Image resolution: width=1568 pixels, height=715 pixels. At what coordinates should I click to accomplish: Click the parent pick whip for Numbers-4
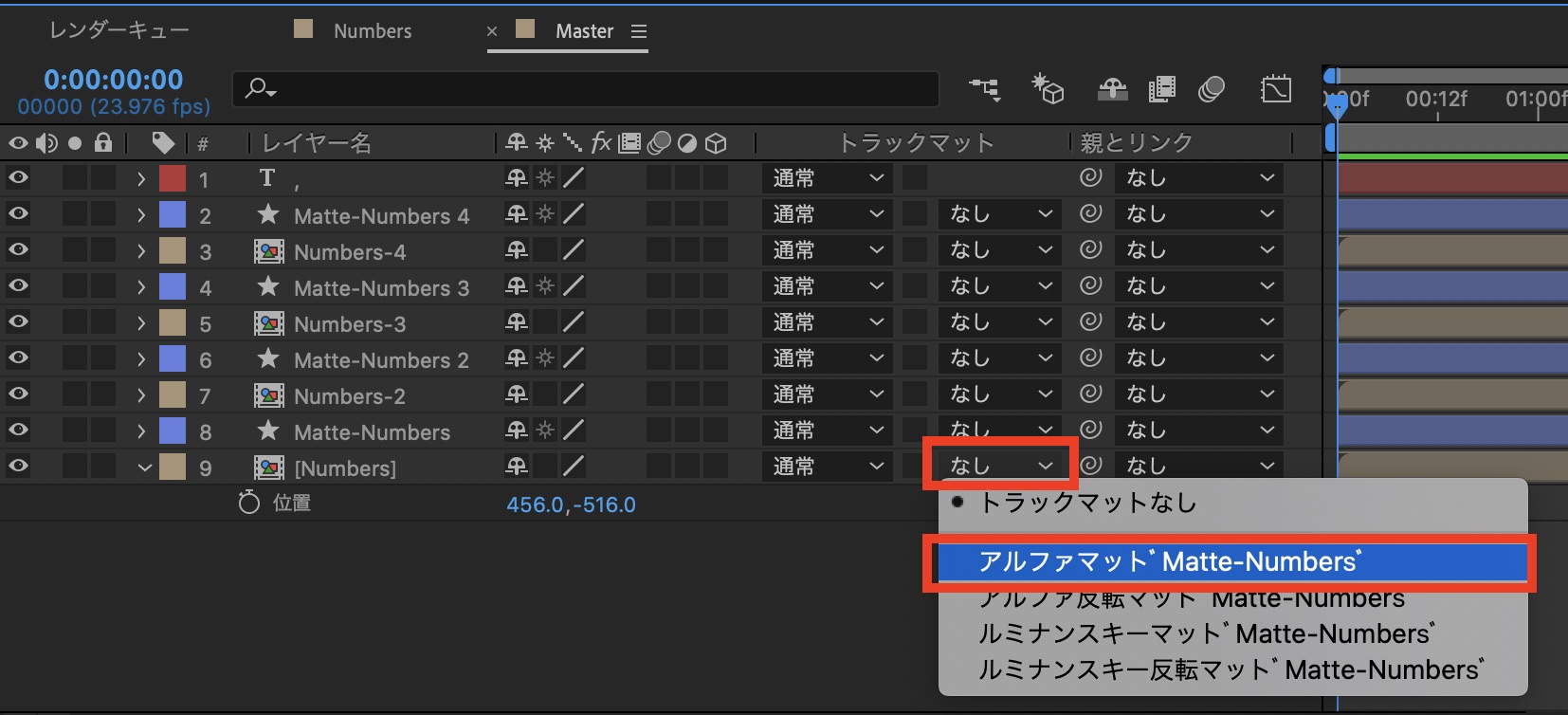pyautogui.click(x=1091, y=249)
